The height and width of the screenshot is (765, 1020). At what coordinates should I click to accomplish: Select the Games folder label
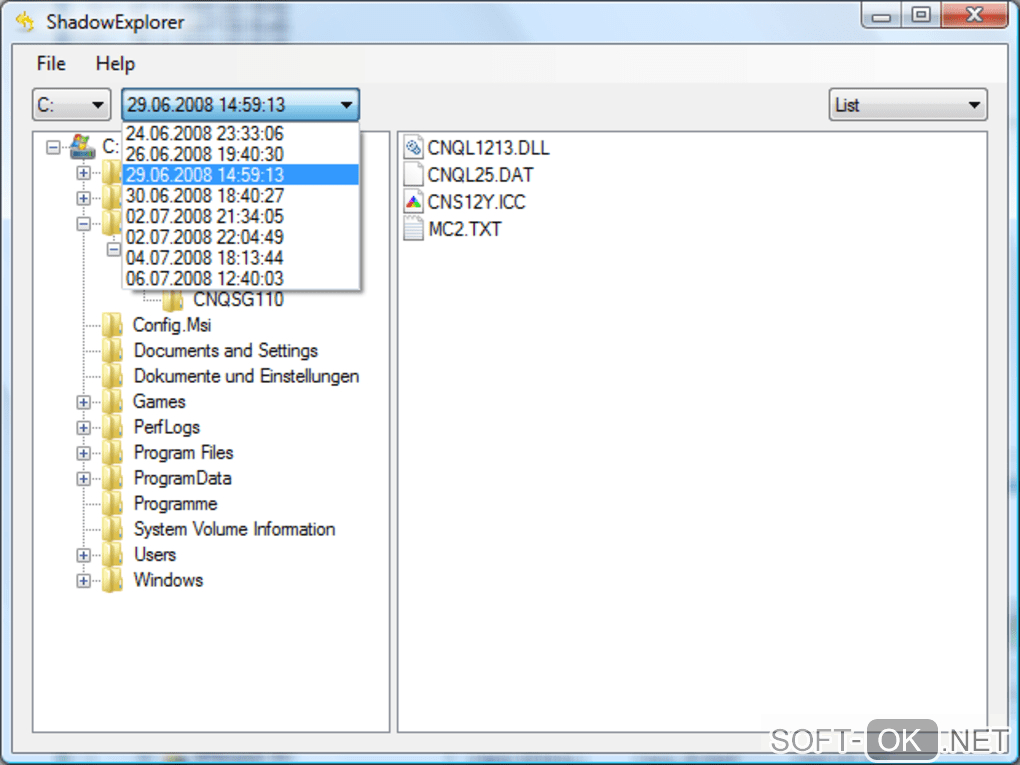[x=159, y=401]
